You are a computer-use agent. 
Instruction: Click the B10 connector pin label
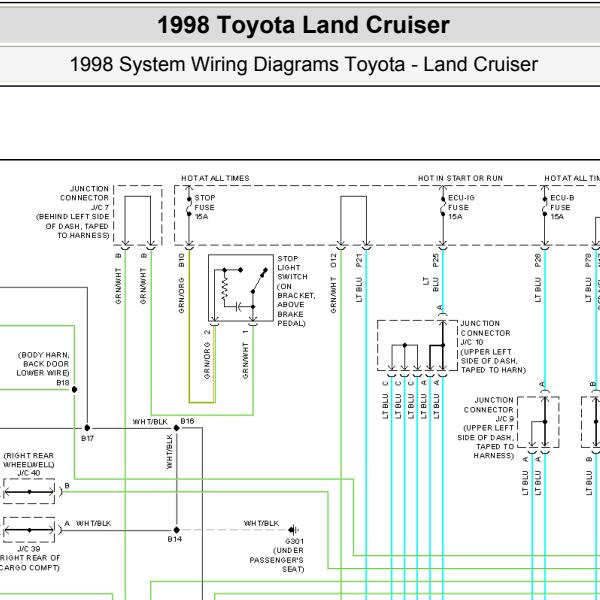pyautogui.click(x=181, y=260)
